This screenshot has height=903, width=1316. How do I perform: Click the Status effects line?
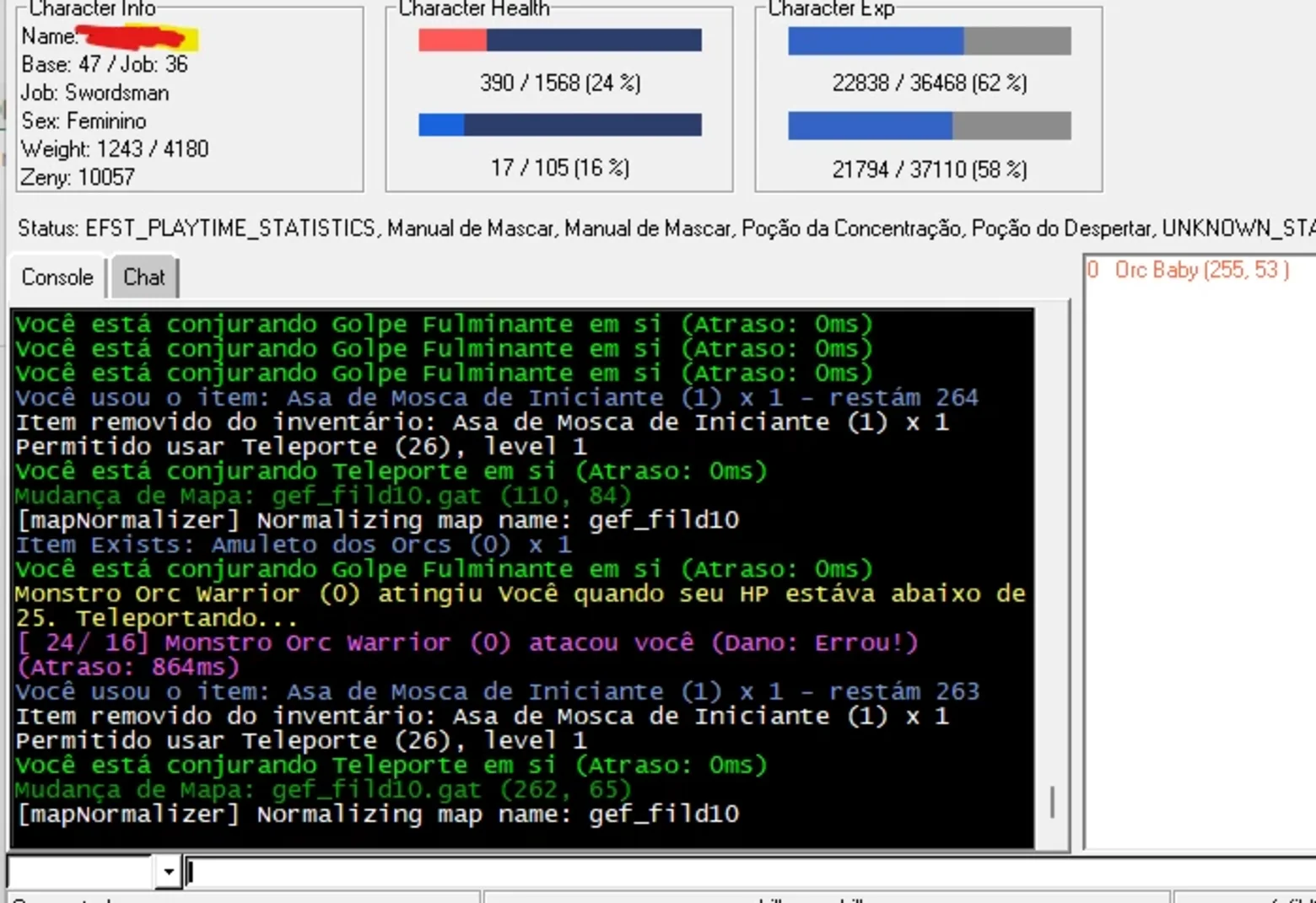pos(666,228)
